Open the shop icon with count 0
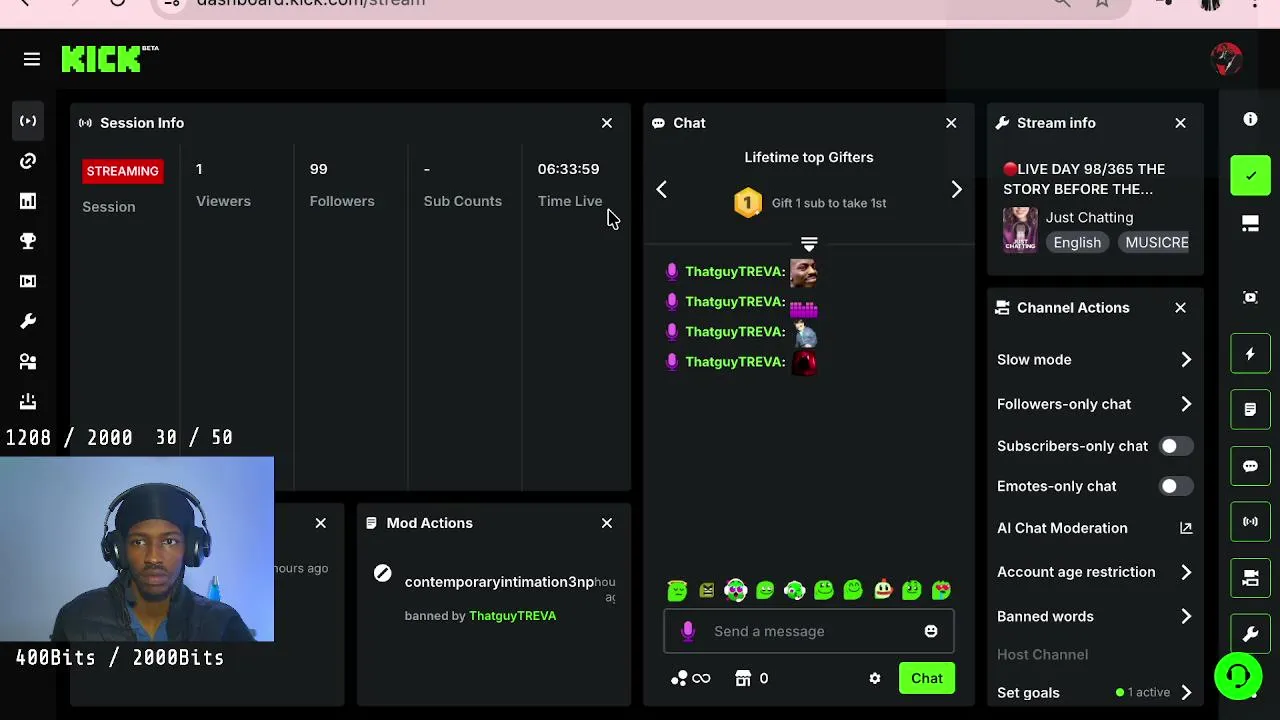This screenshot has height=720, width=1280. 751,678
